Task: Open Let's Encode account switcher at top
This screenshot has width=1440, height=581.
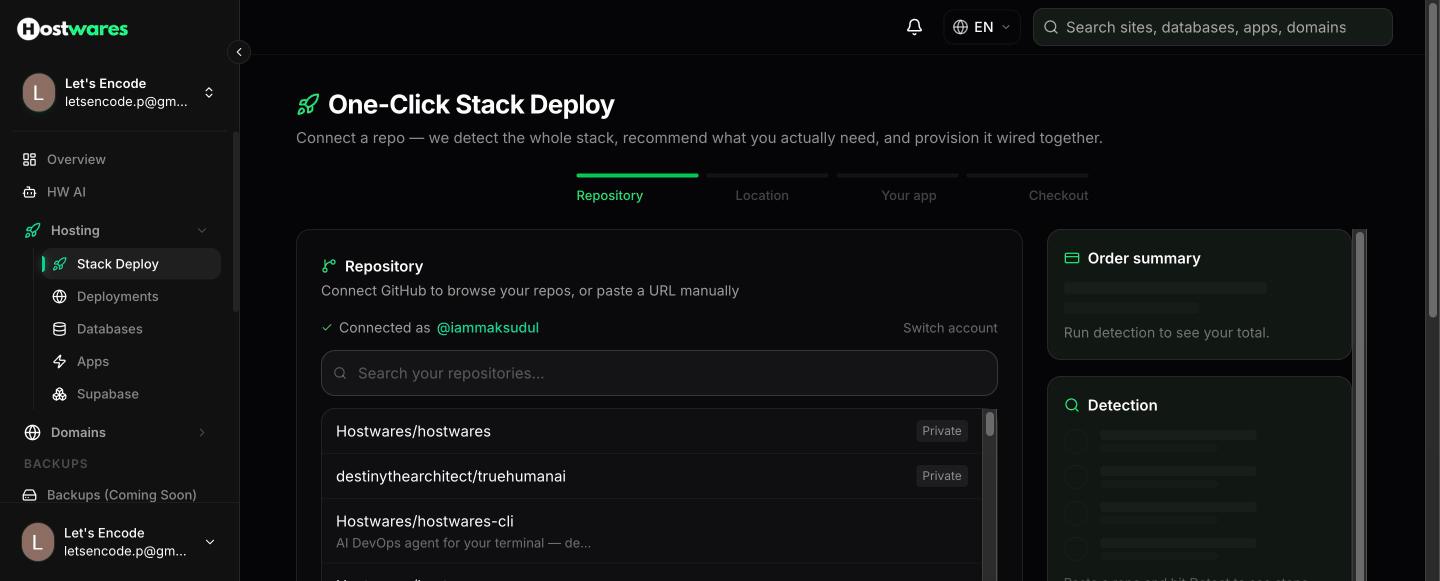Action: click(119, 92)
